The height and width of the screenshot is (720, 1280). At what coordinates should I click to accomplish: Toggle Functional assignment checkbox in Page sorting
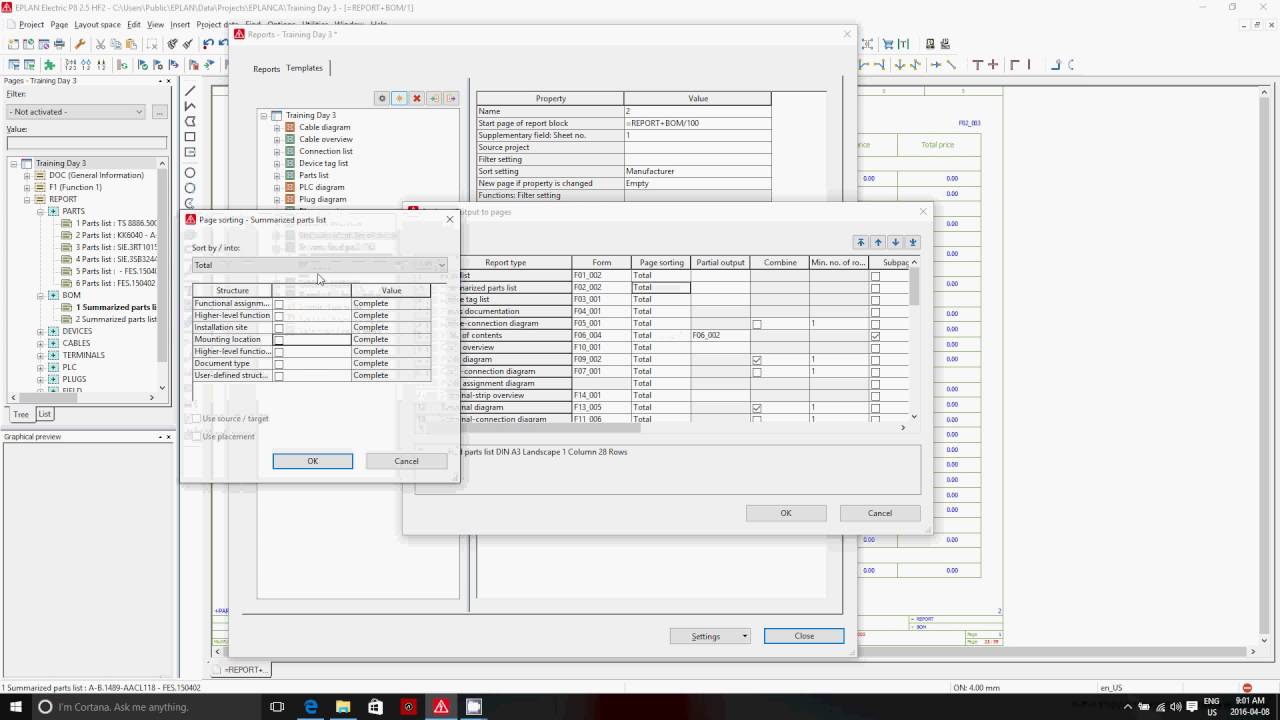[x=279, y=304]
